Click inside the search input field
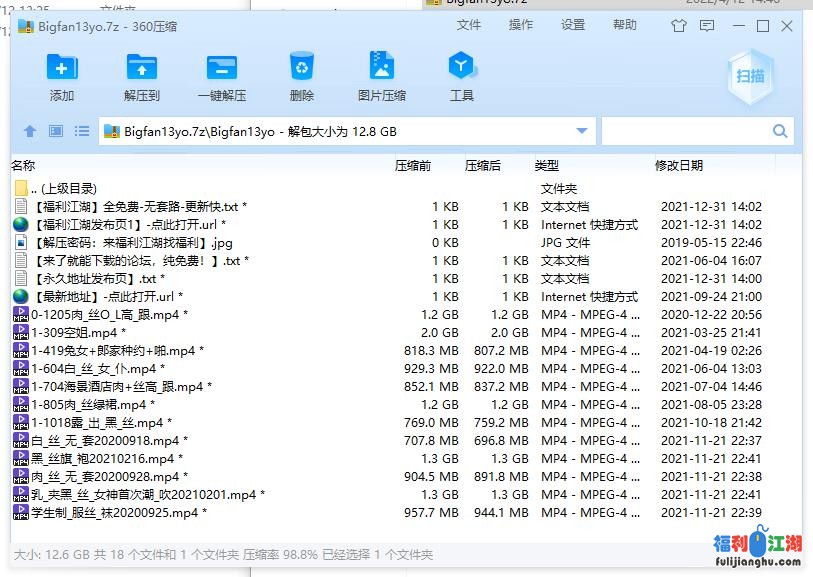Image resolution: width=813 pixels, height=577 pixels. (685, 131)
